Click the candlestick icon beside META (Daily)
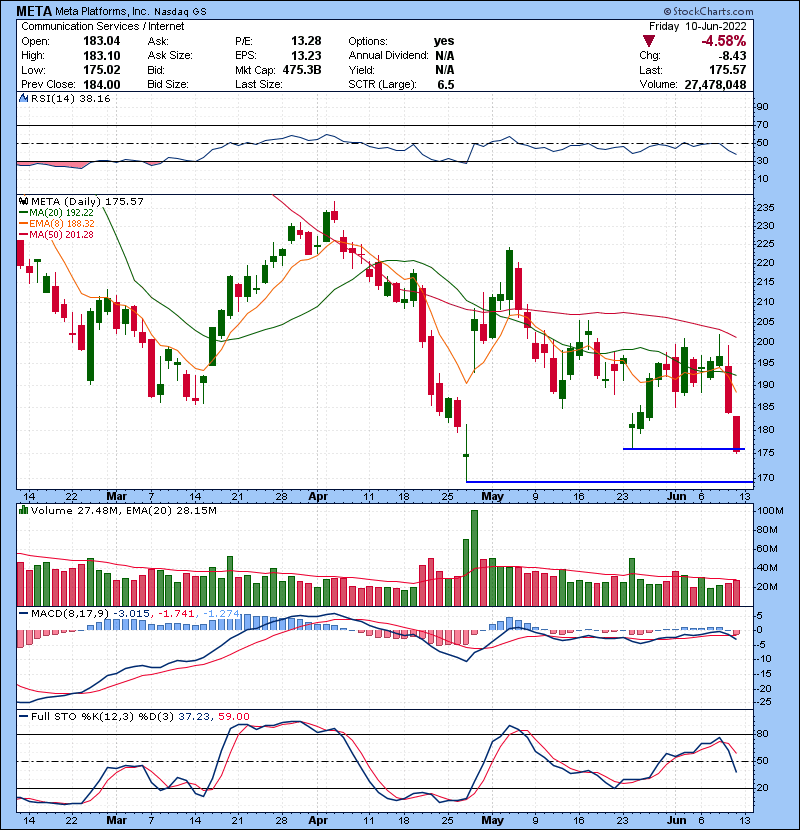Viewport: 800px width, 830px height. 23,201
